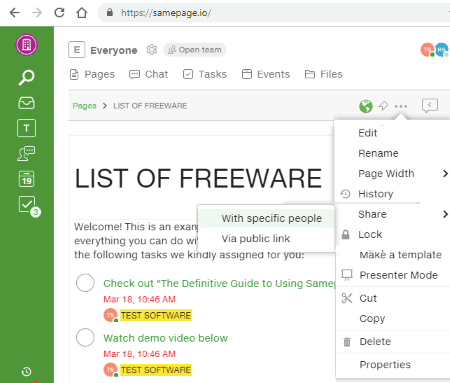Open the calendar icon showing 19

(26, 179)
